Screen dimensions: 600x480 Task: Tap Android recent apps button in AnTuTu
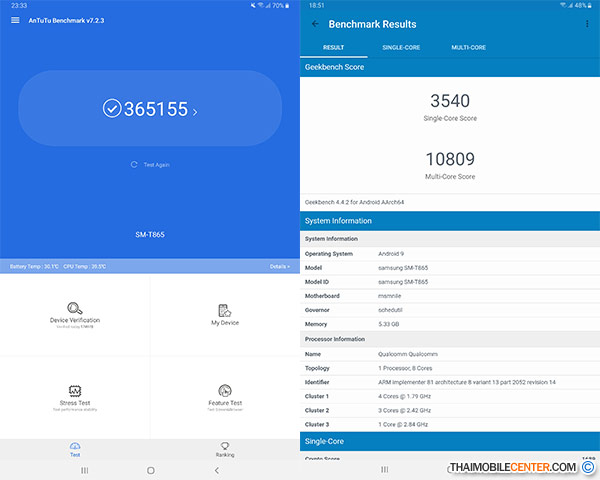85,470
